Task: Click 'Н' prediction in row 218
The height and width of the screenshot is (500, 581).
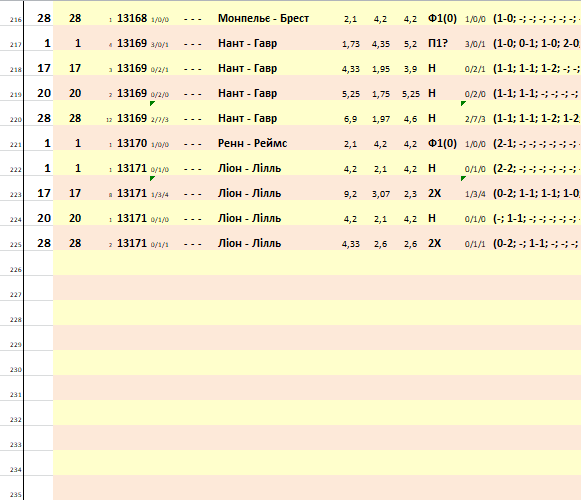Action: [432, 68]
